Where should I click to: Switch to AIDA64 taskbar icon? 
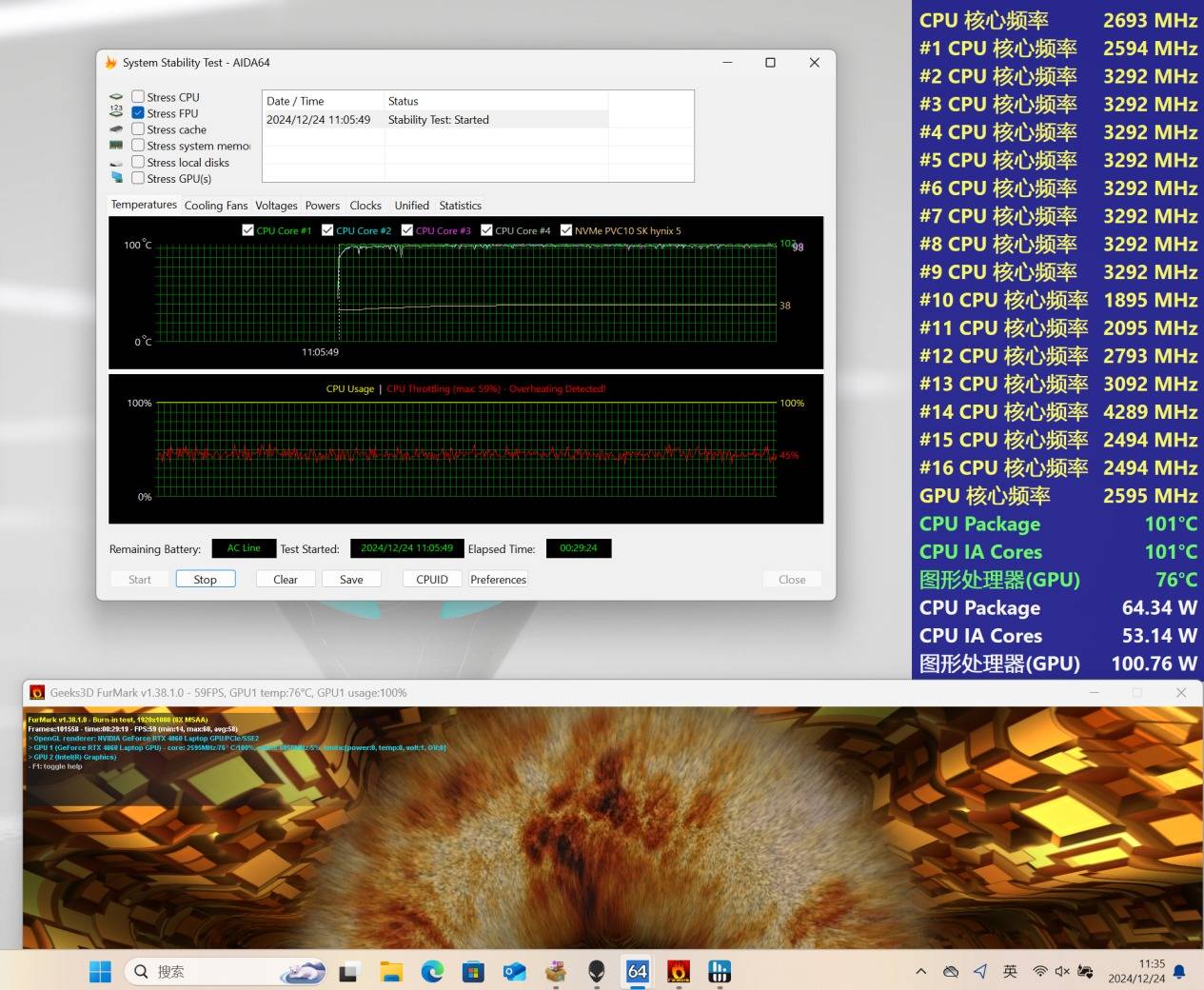coord(638,971)
